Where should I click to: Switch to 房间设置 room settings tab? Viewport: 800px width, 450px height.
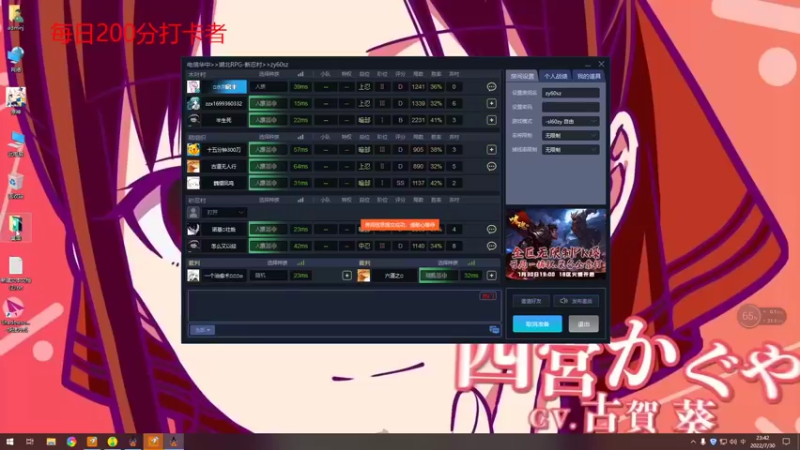click(522, 76)
